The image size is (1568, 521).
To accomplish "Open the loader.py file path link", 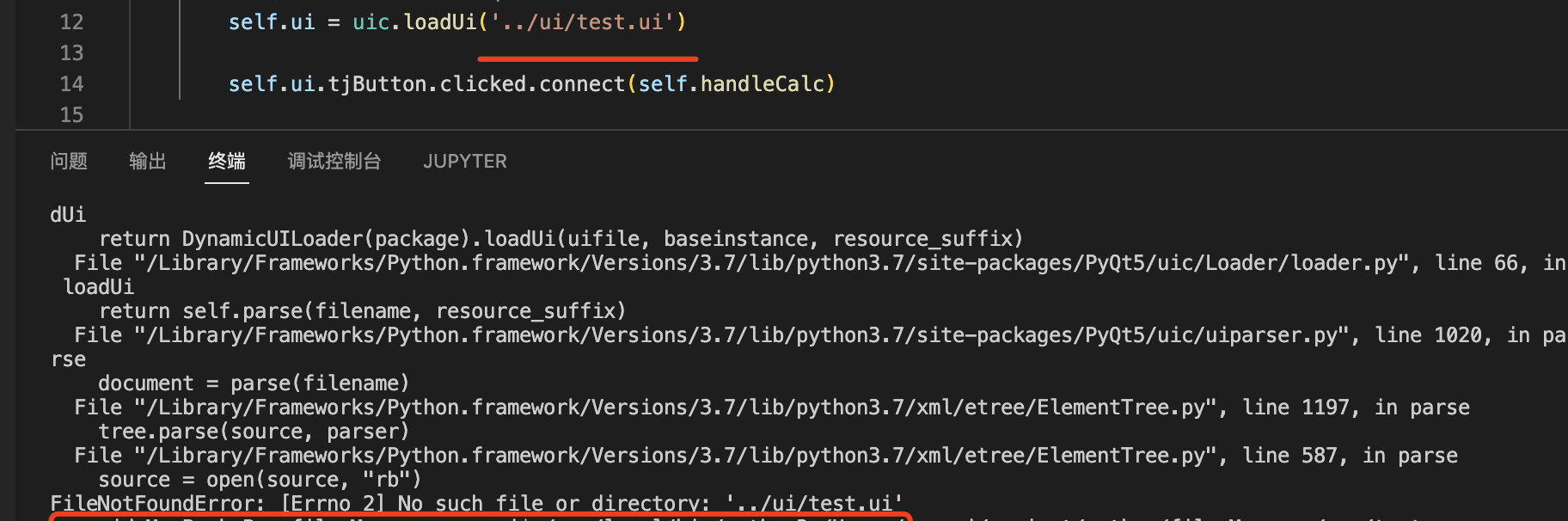I will pos(774,263).
